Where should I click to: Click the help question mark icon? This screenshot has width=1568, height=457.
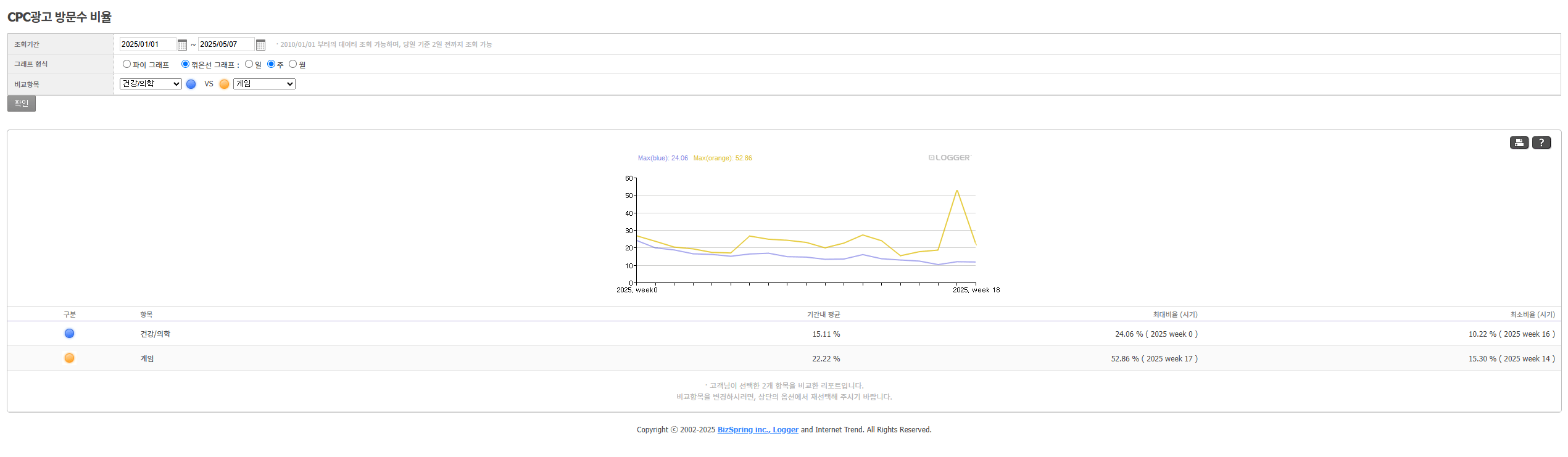(x=1541, y=142)
